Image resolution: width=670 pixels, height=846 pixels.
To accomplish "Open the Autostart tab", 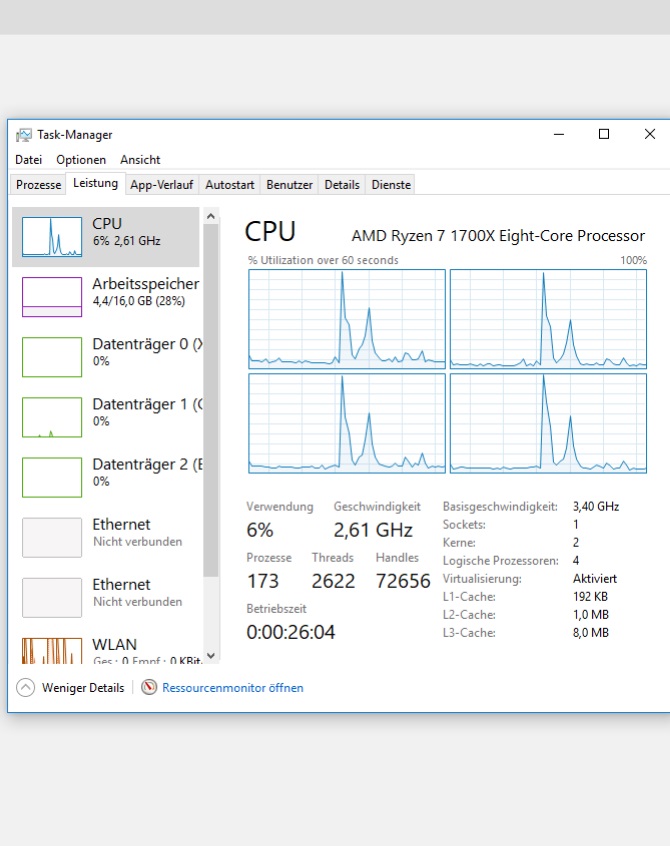I will coord(229,185).
